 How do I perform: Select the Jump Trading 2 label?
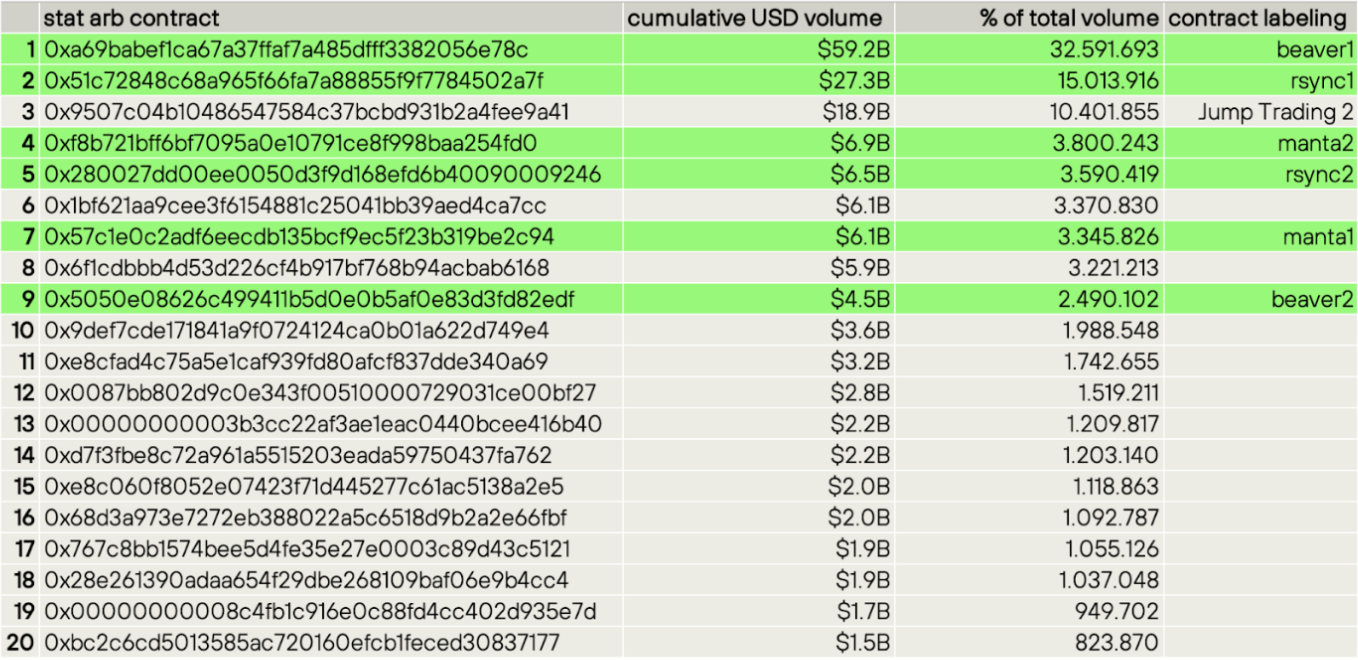point(1275,112)
